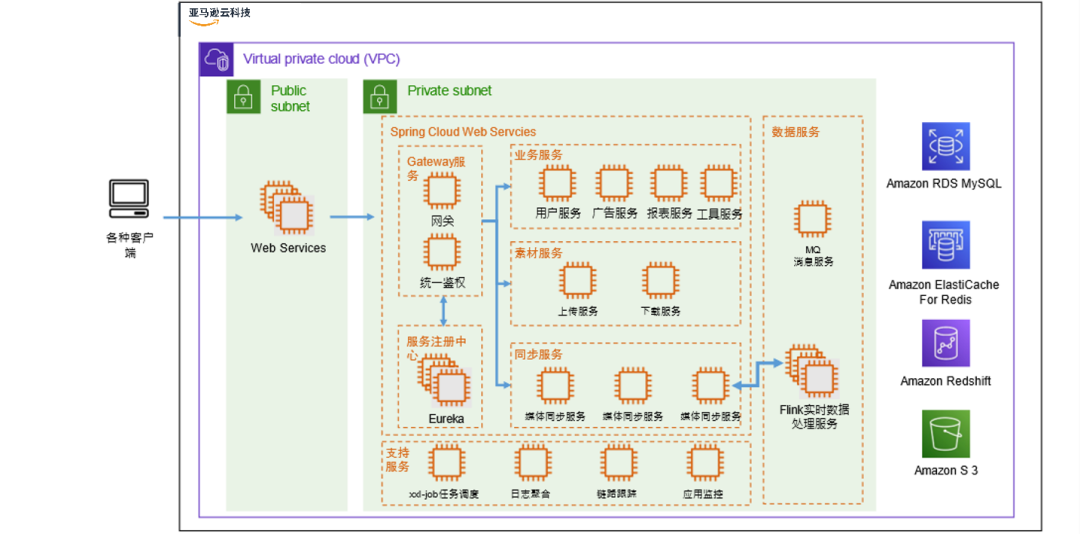The width and height of the screenshot is (1080, 534).
Task: Select the 日志聚合 chip icon
Action: tap(534, 463)
